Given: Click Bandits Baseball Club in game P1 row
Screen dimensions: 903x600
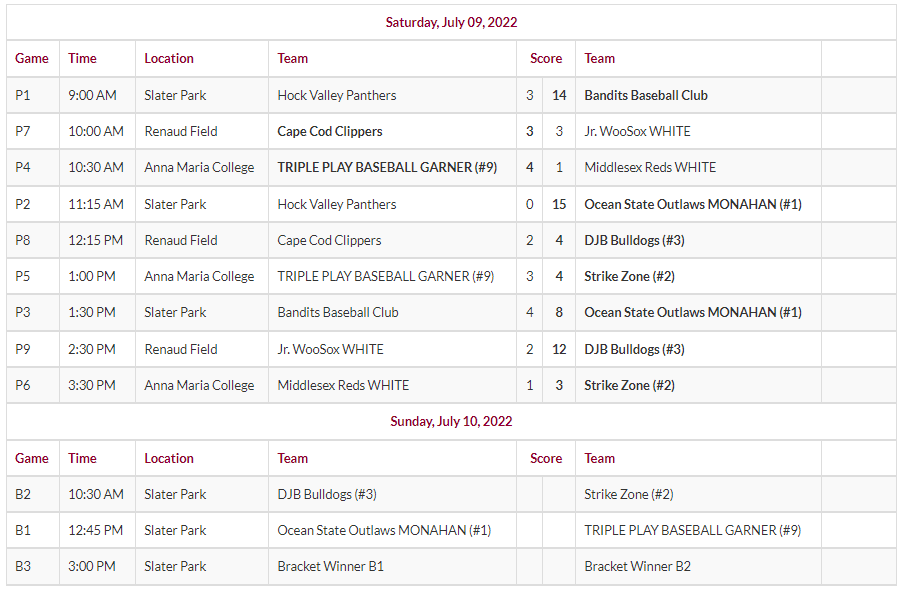Looking at the screenshot, I should pyautogui.click(x=646, y=95).
